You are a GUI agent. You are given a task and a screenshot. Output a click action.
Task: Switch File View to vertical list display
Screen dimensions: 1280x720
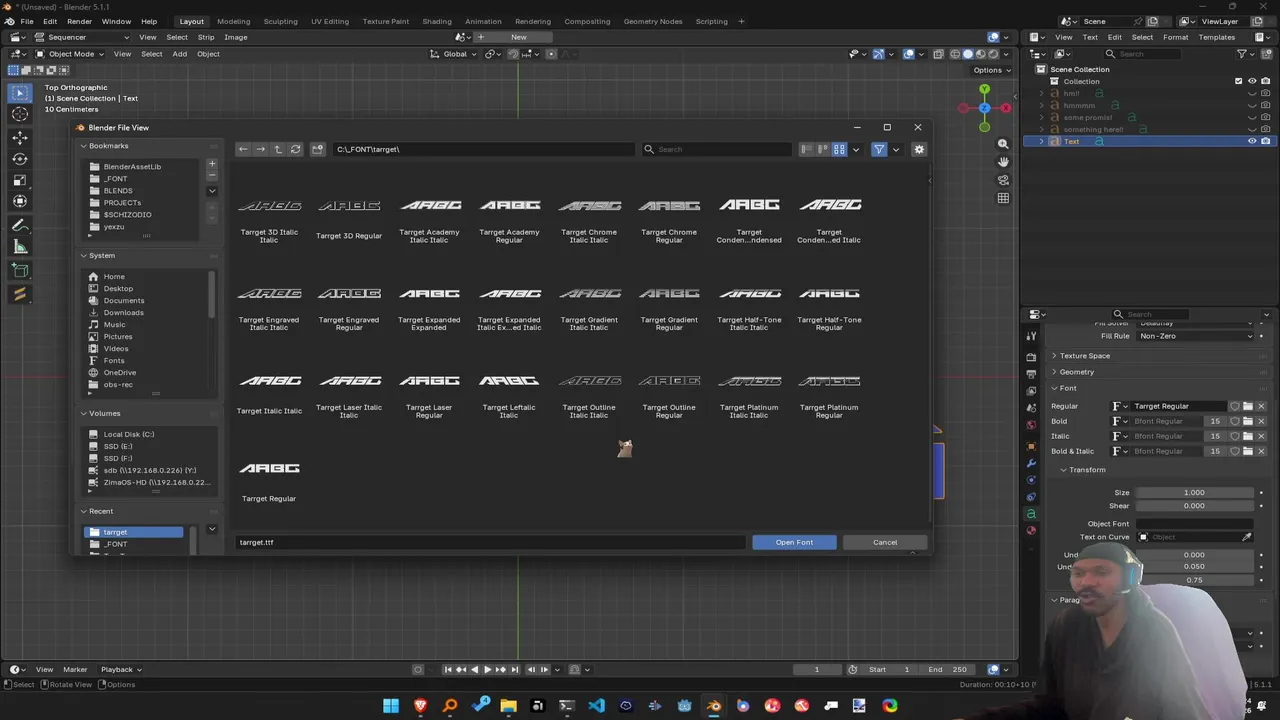coord(806,150)
